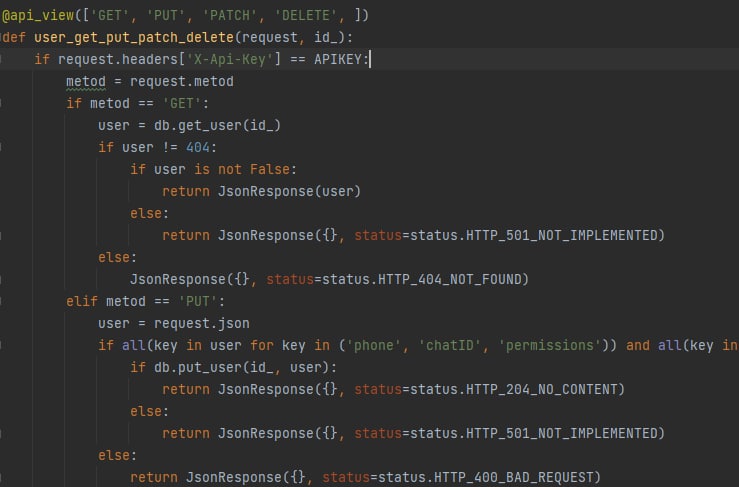This screenshot has width=739, height=487.
Task: Click the False keyword
Action: coord(270,169)
